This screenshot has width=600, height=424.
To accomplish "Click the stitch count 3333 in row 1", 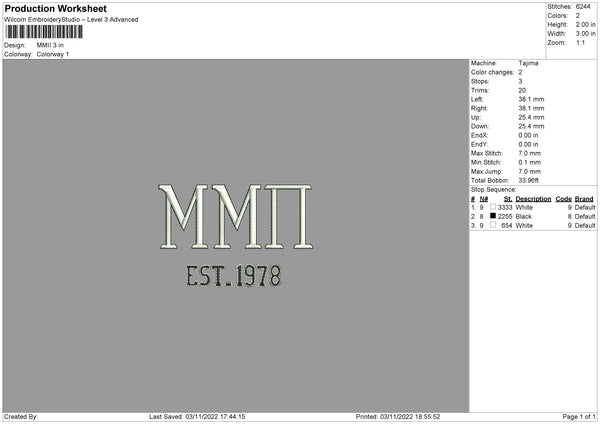I will [505, 207].
